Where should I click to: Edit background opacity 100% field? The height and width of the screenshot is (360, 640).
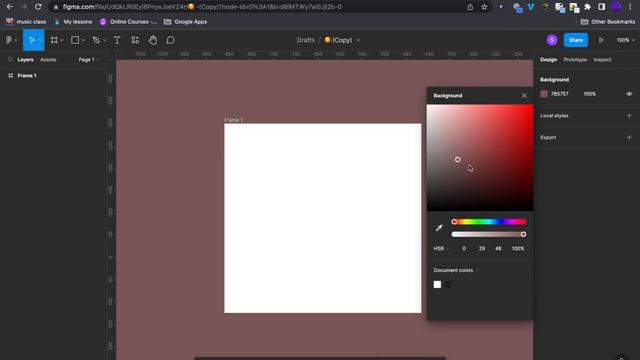point(589,94)
